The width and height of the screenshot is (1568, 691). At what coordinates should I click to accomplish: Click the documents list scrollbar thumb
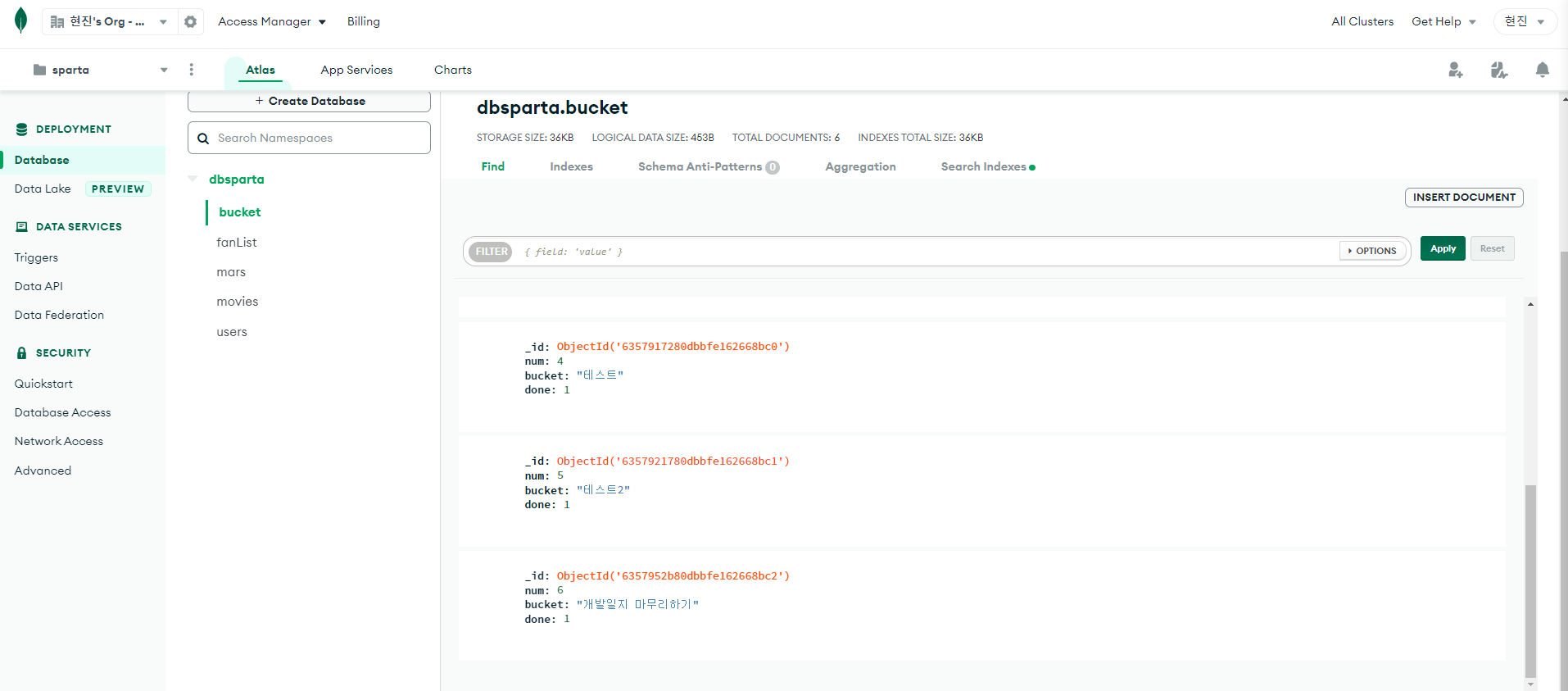tap(1530, 580)
